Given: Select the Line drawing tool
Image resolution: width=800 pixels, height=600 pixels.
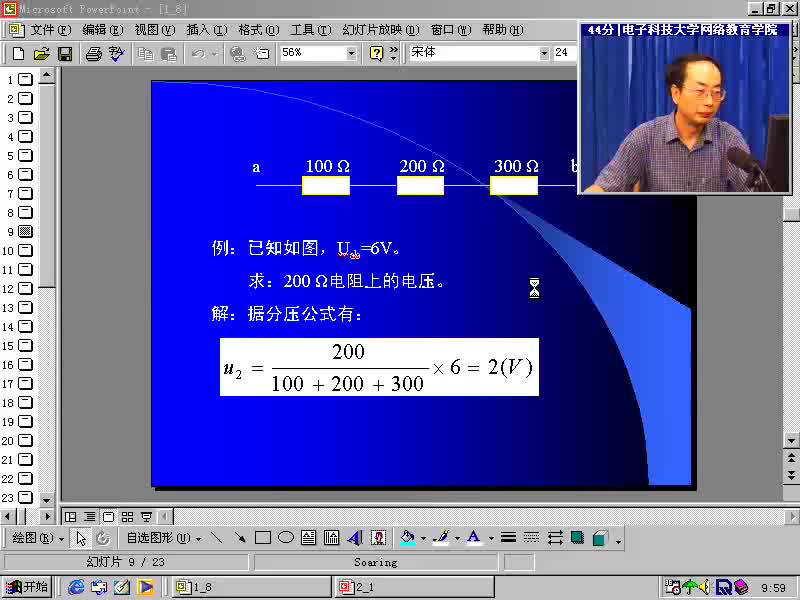Looking at the screenshot, I should (217, 538).
